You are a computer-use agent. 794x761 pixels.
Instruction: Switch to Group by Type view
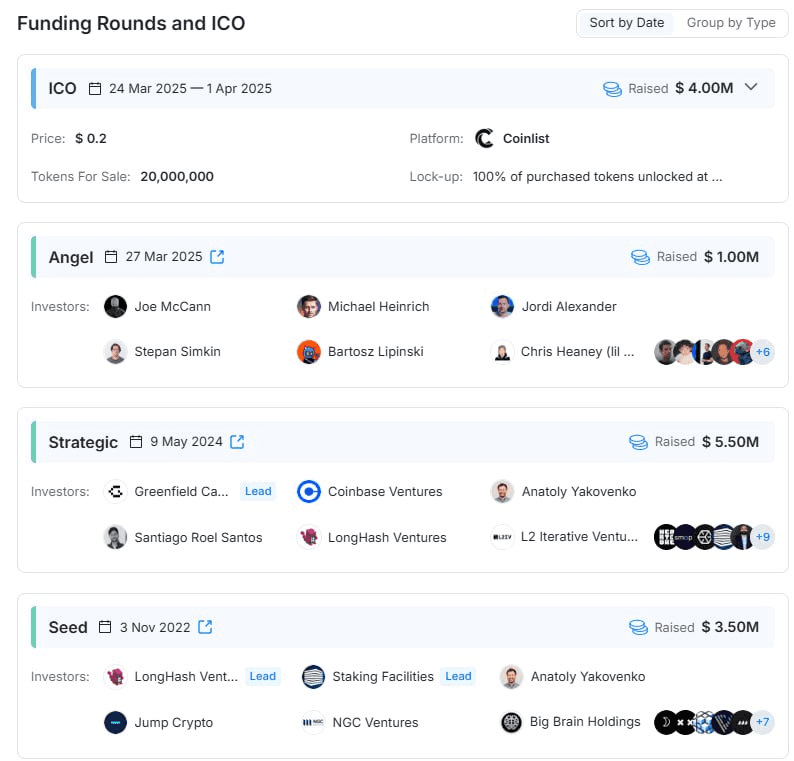coord(731,23)
